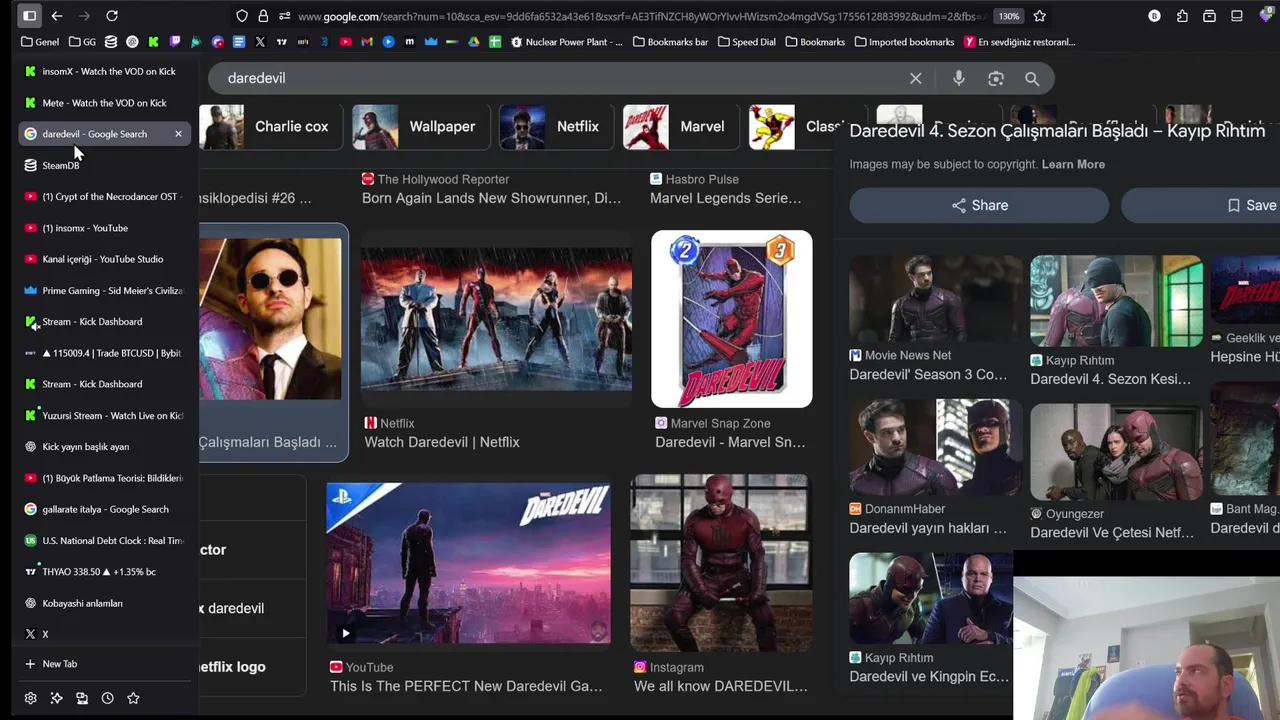
Task: Switch to the U.S. National Debt Clock tab
Action: click(x=104, y=541)
